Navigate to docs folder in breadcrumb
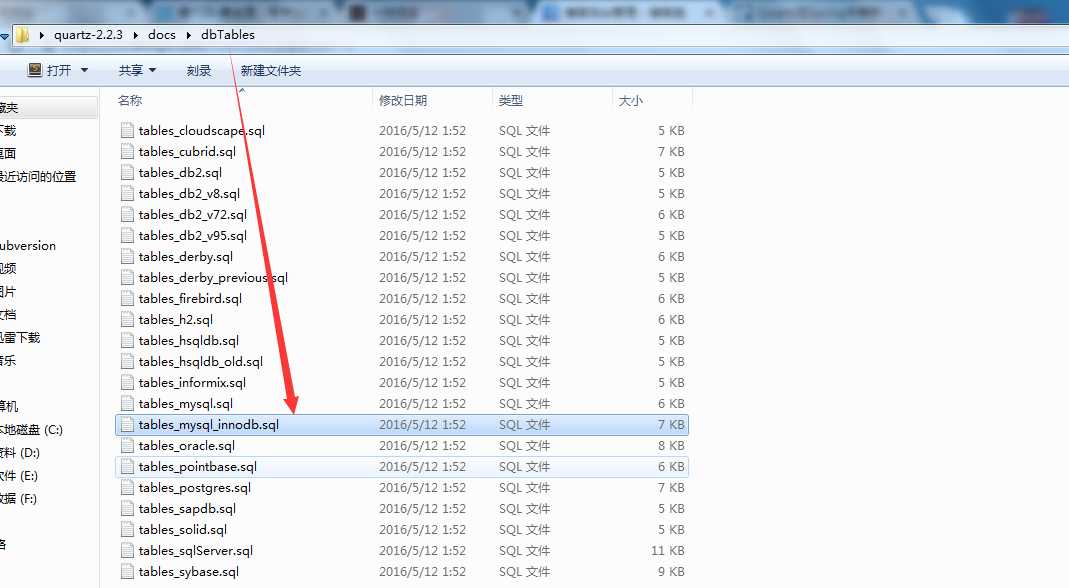1069x588 pixels. (x=162, y=35)
